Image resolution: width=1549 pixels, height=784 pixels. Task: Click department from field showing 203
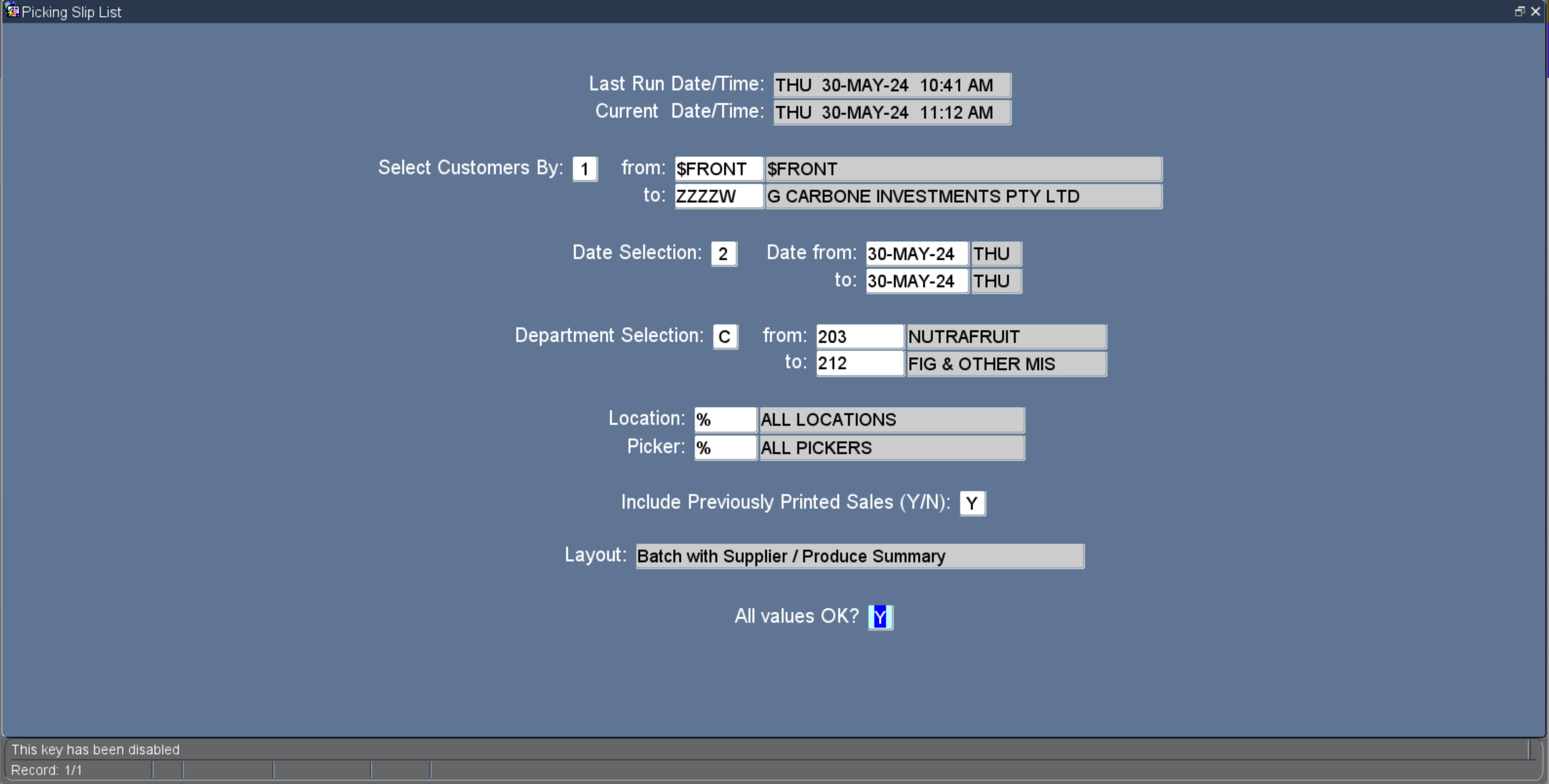click(859, 337)
